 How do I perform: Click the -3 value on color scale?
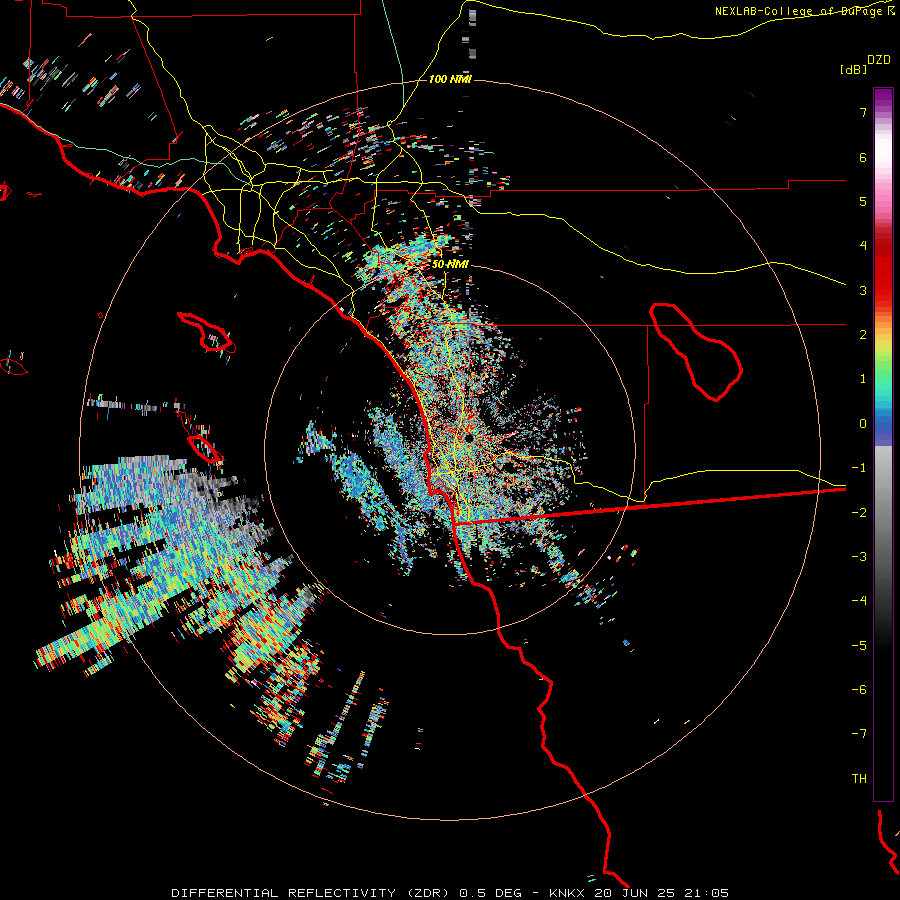(859, 556)
